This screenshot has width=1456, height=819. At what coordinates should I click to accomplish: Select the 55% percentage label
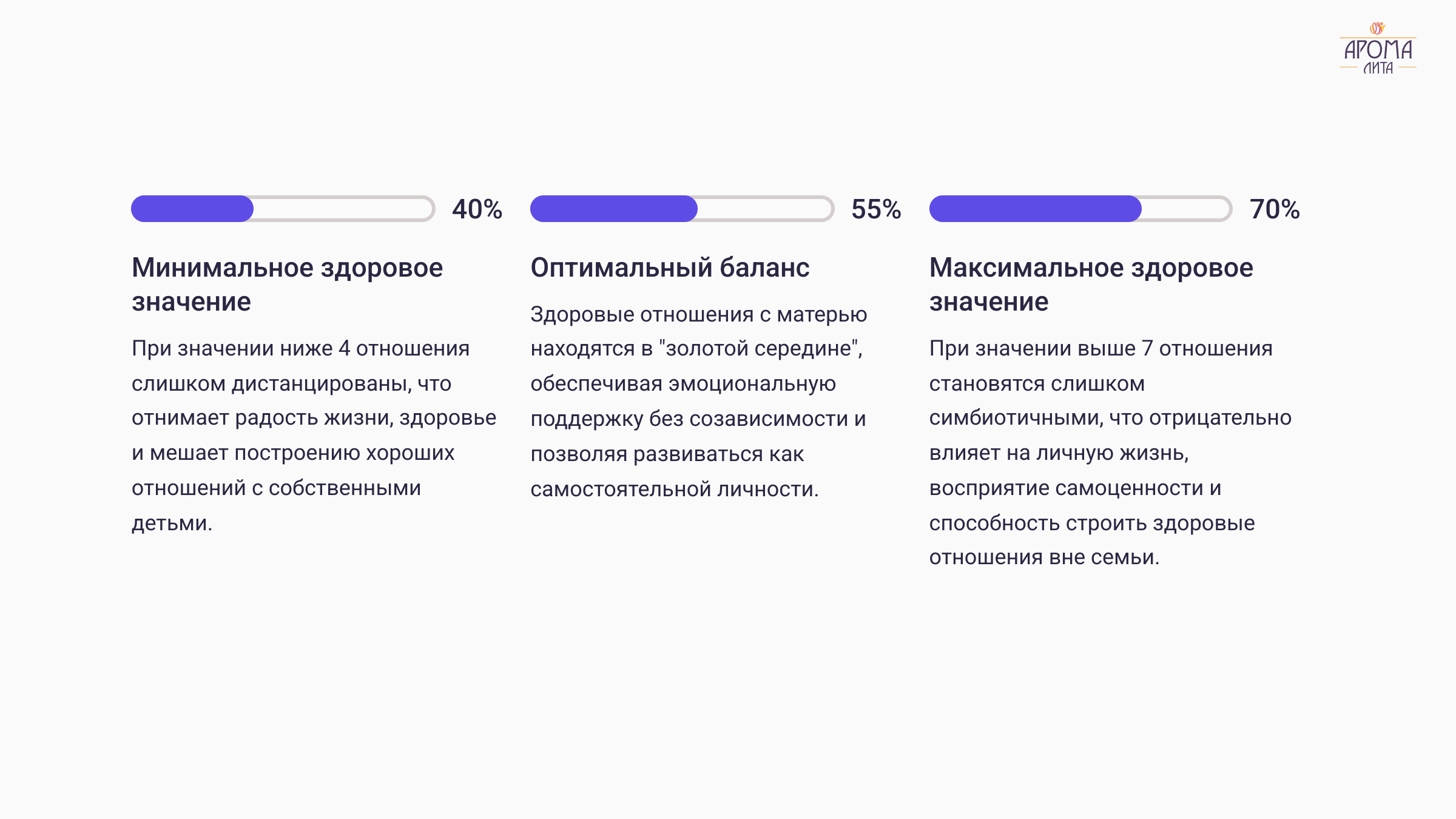click(876, 209)
